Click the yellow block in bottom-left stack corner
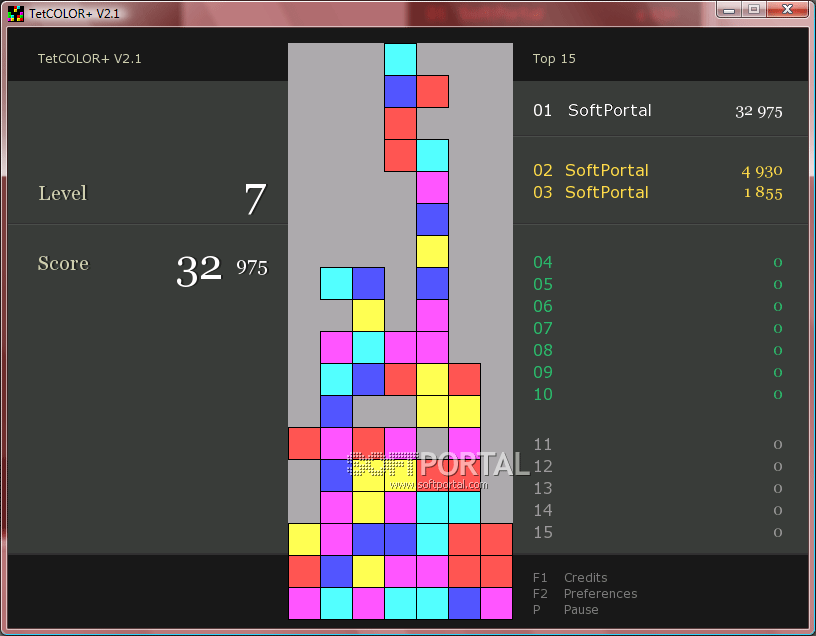Screen dimensions: 816x636 304,540
